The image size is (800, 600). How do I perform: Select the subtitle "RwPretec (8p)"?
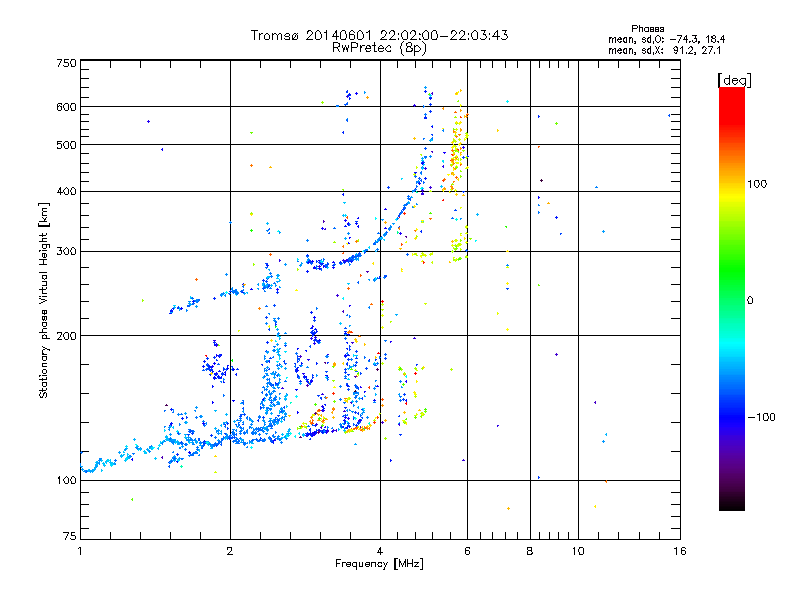379,48
